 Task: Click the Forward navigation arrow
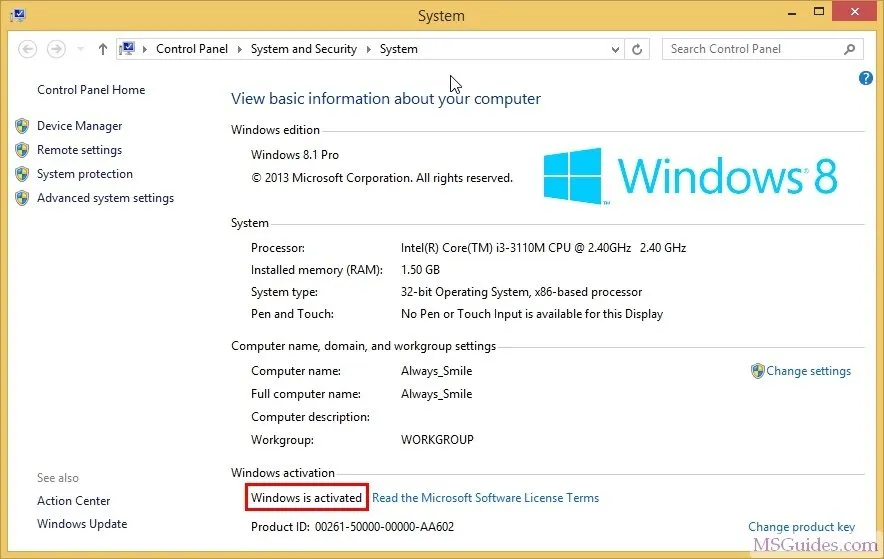tap(56, 49)
